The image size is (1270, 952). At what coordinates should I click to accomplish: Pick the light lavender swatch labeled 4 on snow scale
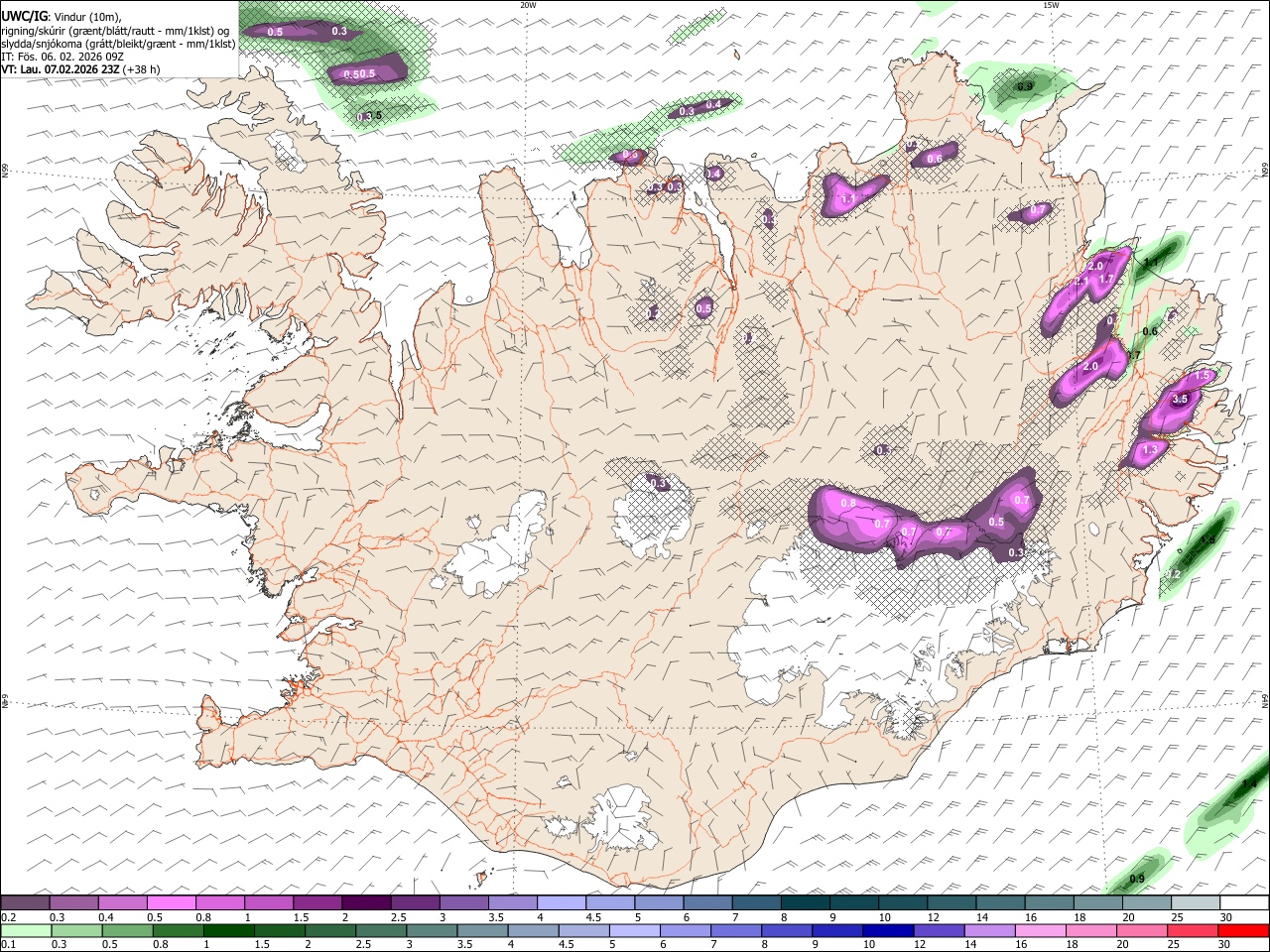tap(562, 903)
